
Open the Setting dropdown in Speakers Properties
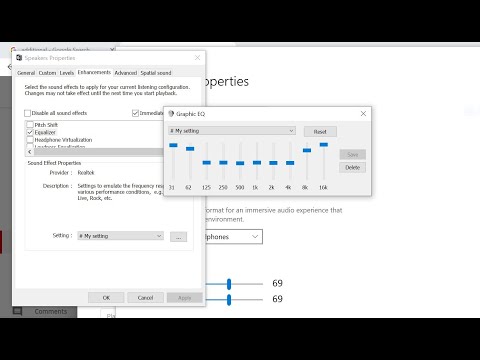coord(120,236)
